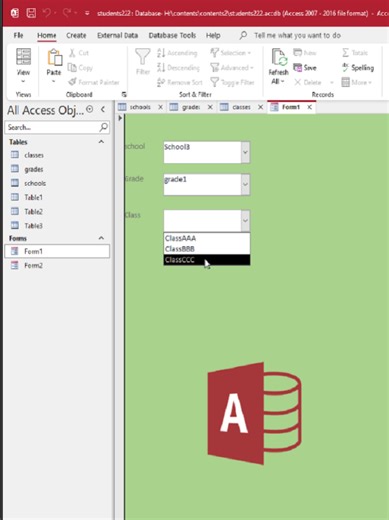Screen dimensions: 389x520
Task: Expand the Paste dropdown arrow
Action: pyautogui.click(x=54, y=81)
